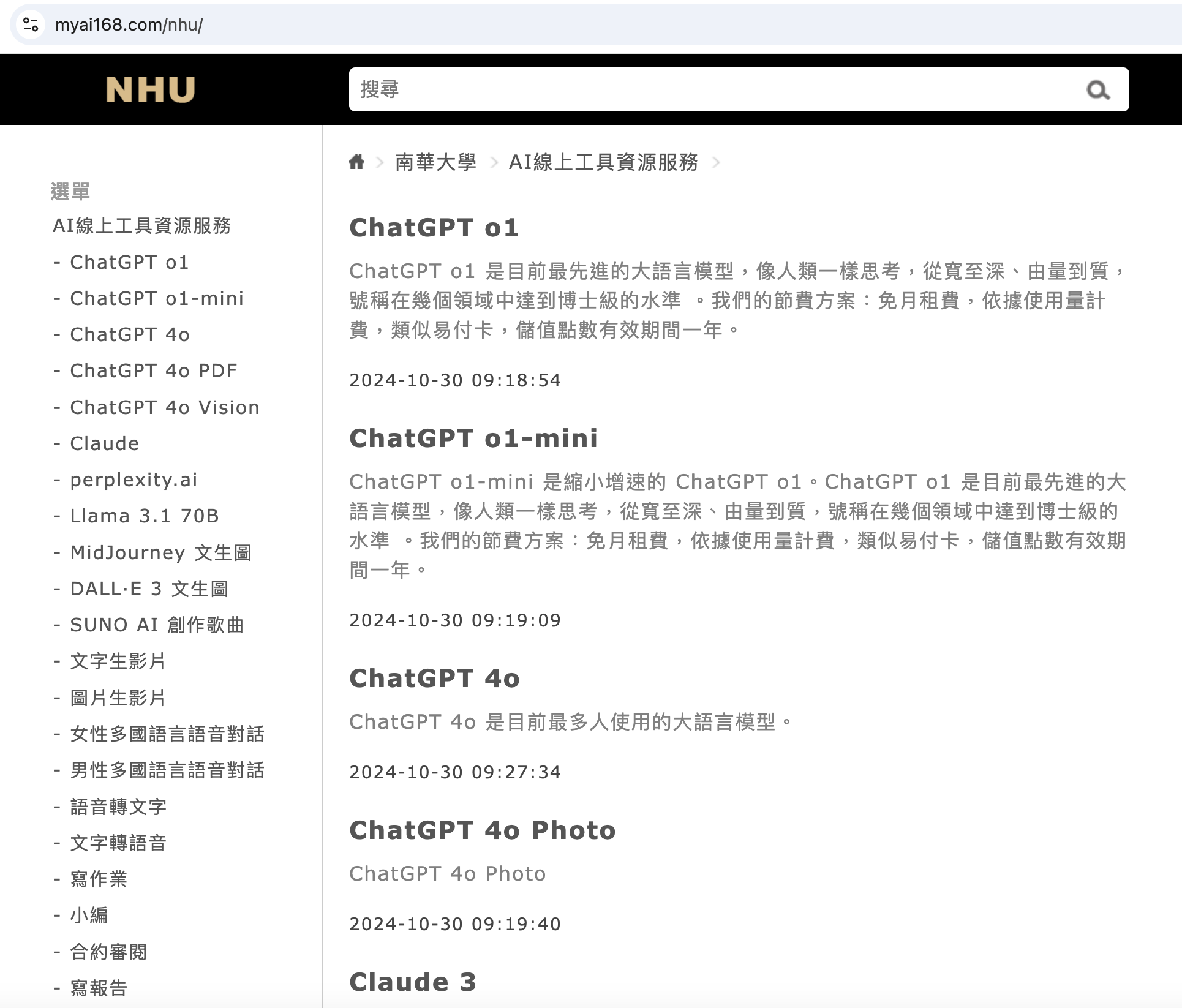Click the 選單 sidebar heading
The height and width of the screenshot is (1008, 1182).
coord(70,191)
